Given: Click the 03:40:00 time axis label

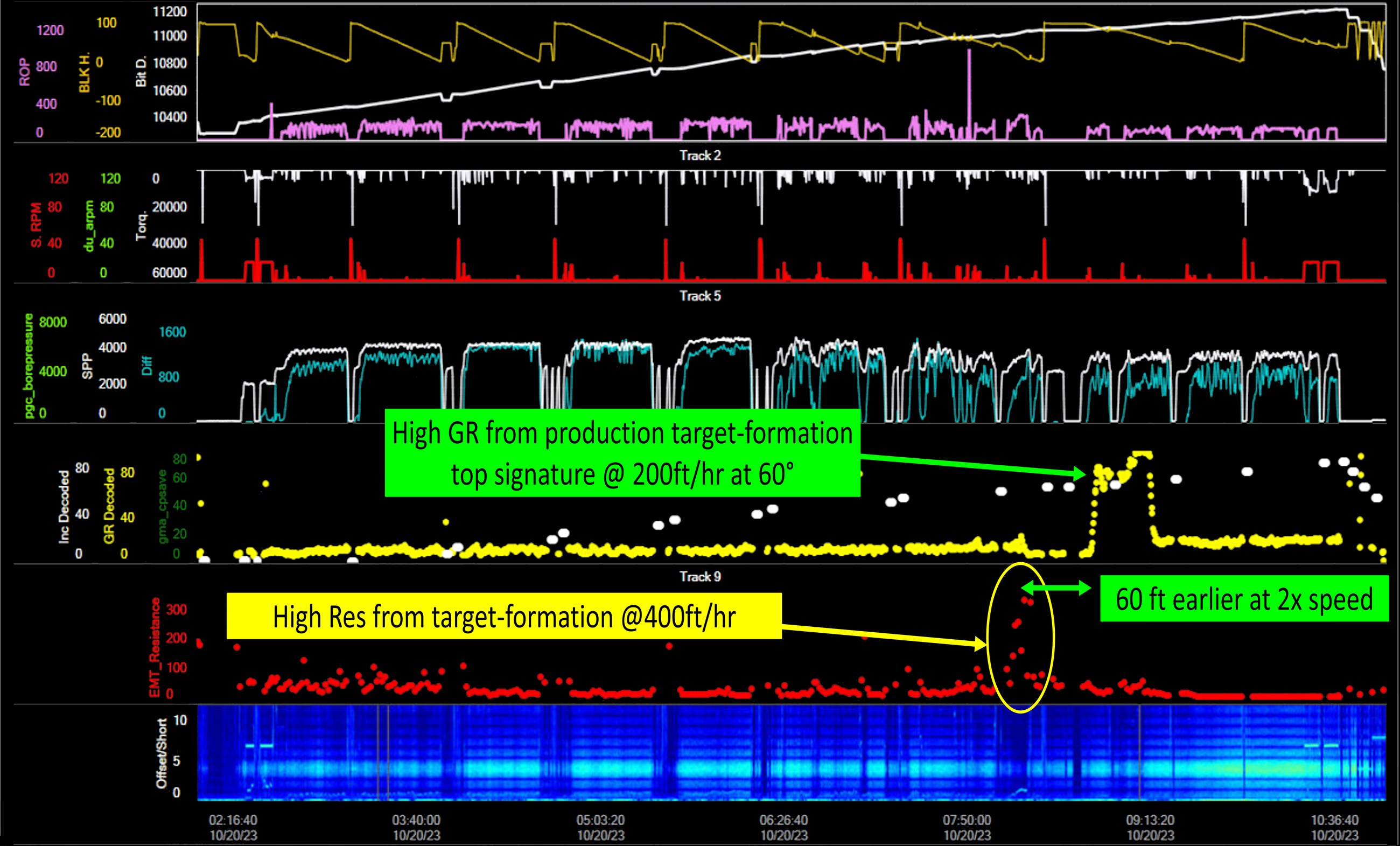Looking at the screenshot, I should click(x=416, y=820).
